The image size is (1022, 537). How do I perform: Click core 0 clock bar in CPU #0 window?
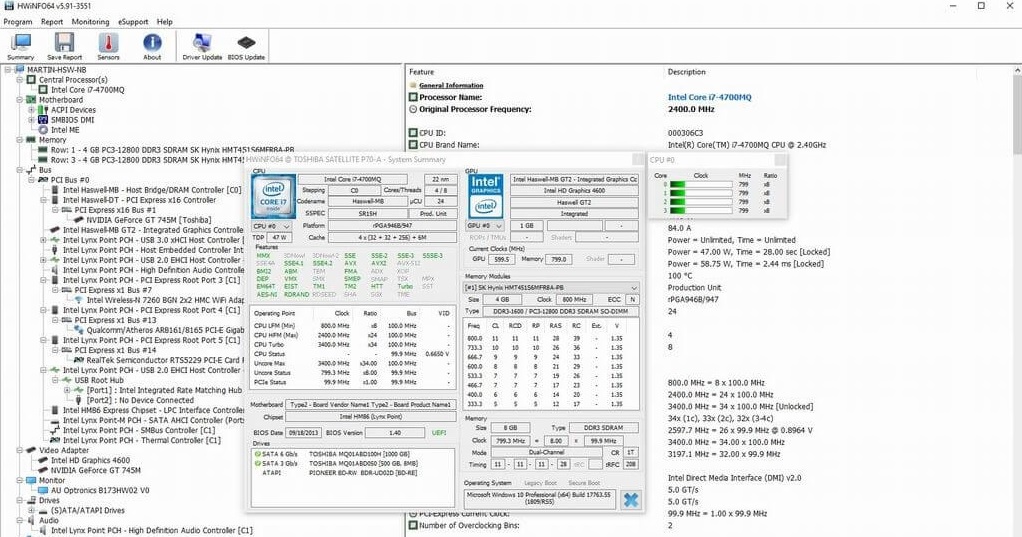click(x=701, y=184)
